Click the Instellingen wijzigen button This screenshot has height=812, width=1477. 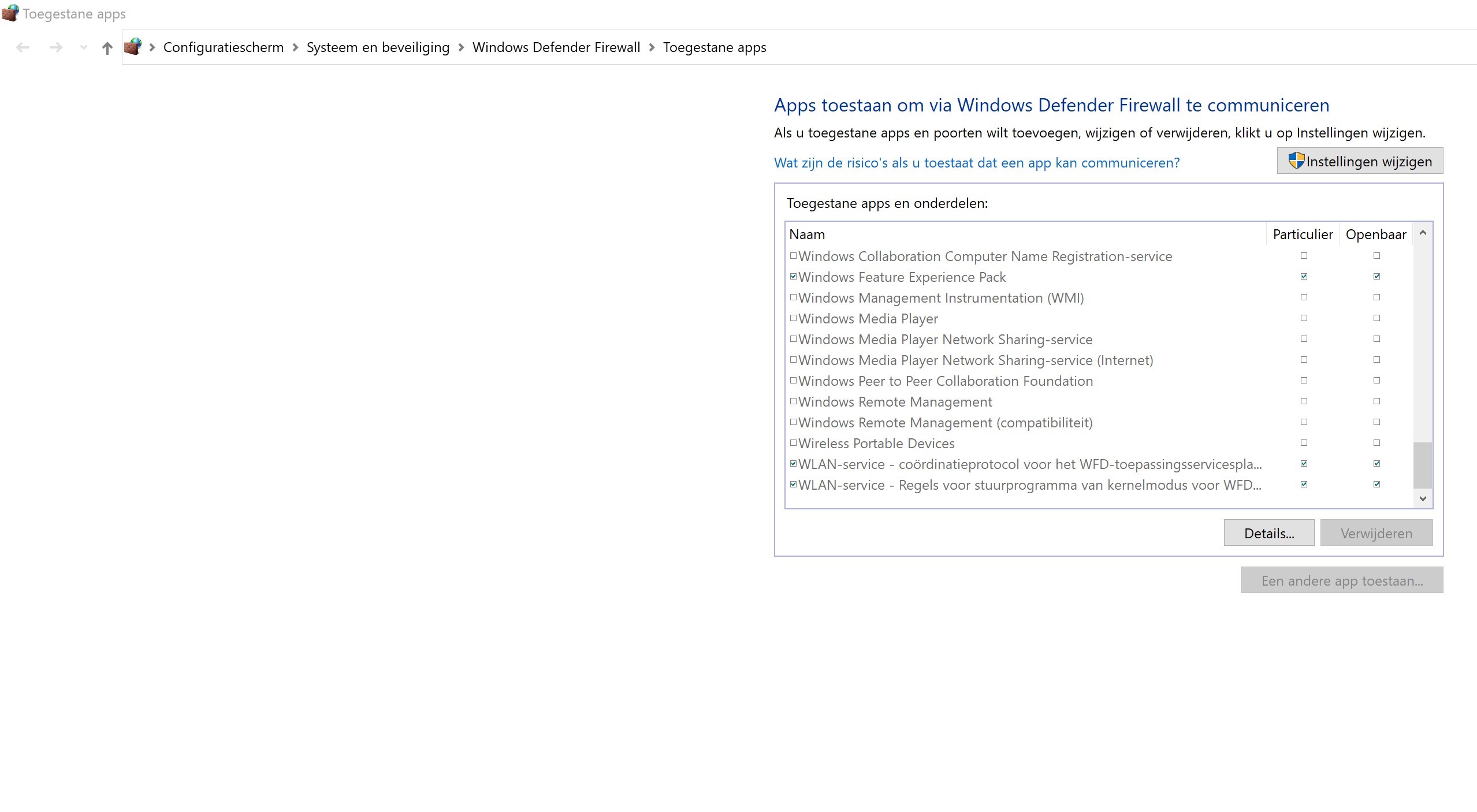click(x=1360, y=161)
